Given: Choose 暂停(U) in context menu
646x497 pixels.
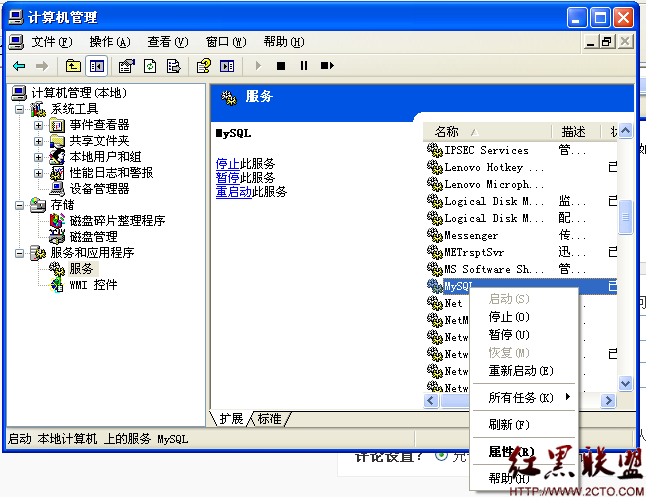Looking at the screenshot, I should 524,334.
